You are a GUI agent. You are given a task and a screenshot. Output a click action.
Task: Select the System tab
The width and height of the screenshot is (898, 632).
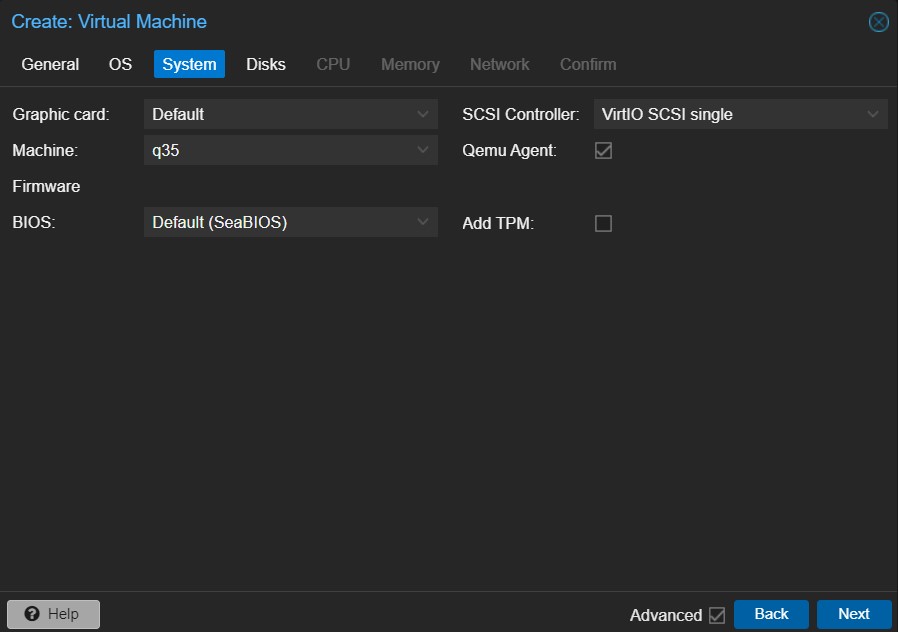[189, 64]
